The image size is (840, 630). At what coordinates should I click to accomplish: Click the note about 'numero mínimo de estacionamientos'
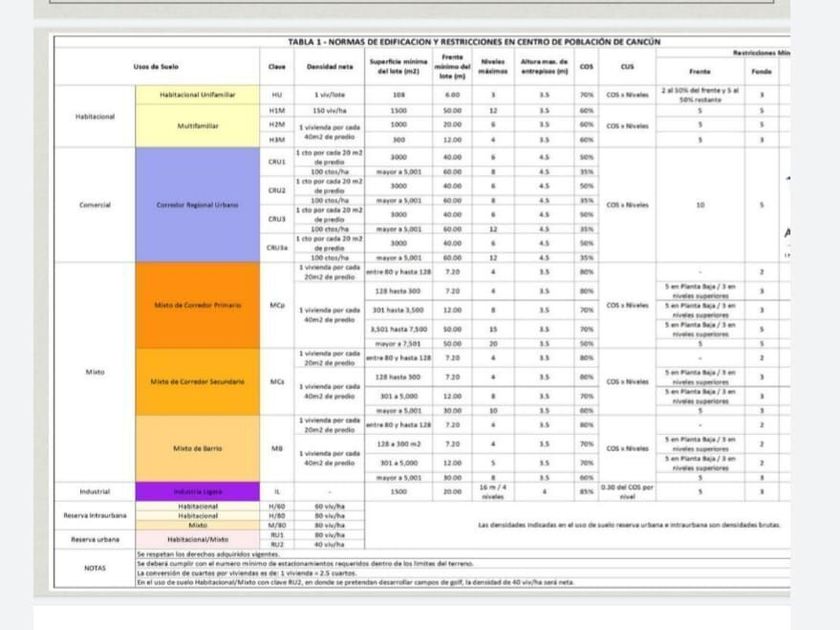tap(305, 564)
